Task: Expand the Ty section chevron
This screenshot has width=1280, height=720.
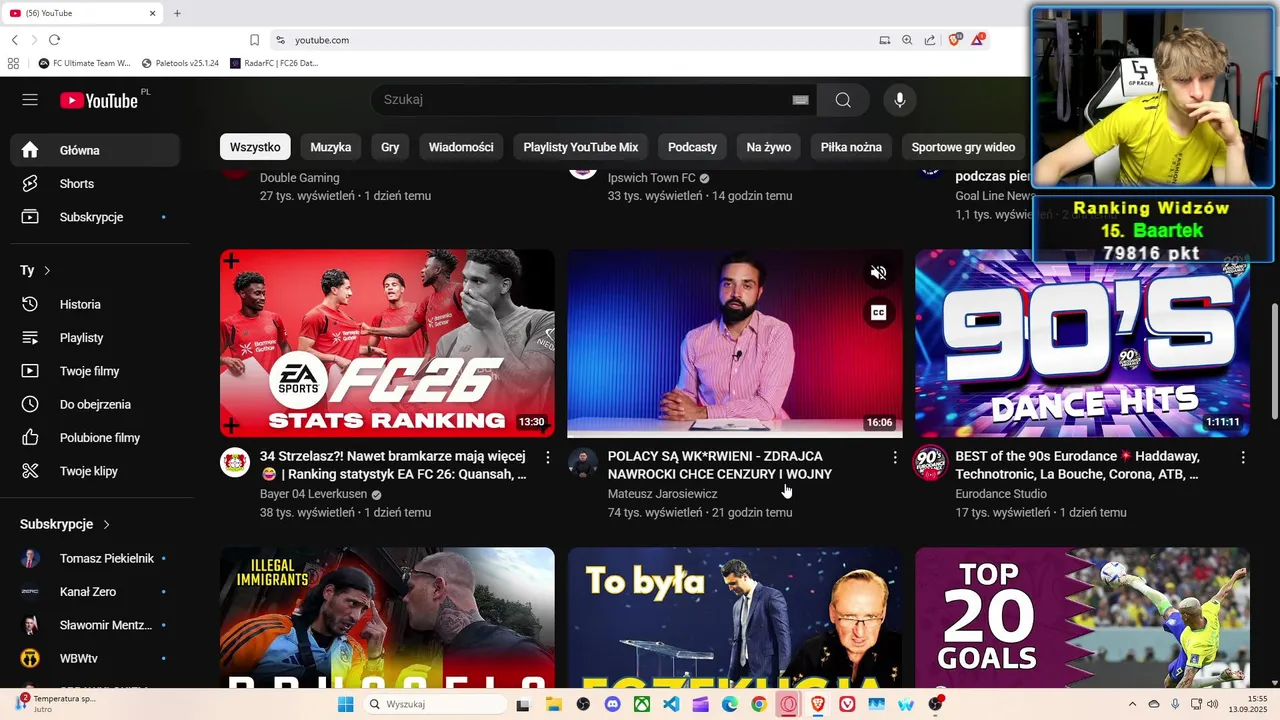Action: 47,271
